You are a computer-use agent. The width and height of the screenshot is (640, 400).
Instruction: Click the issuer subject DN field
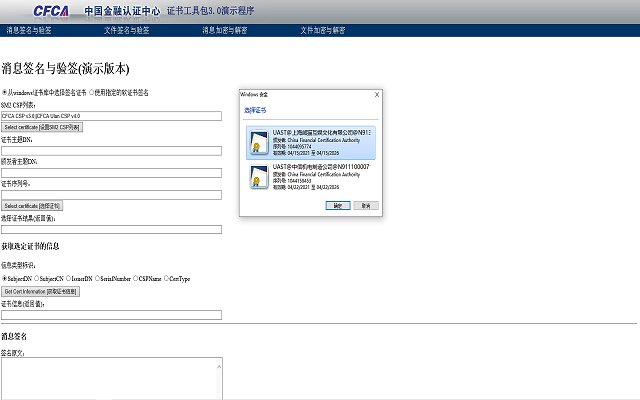[x=111, y=173]
